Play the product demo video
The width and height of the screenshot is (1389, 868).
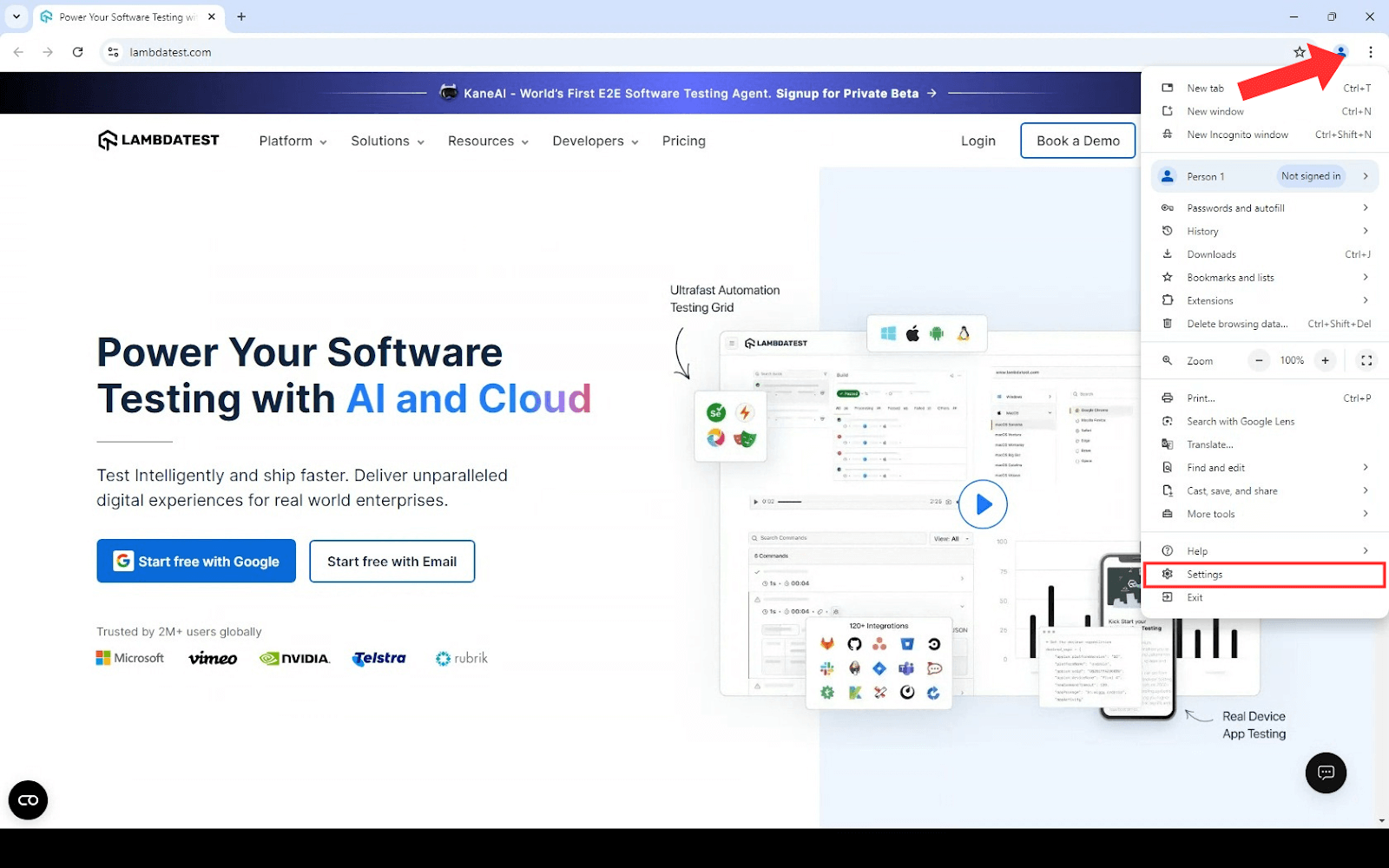983,504
